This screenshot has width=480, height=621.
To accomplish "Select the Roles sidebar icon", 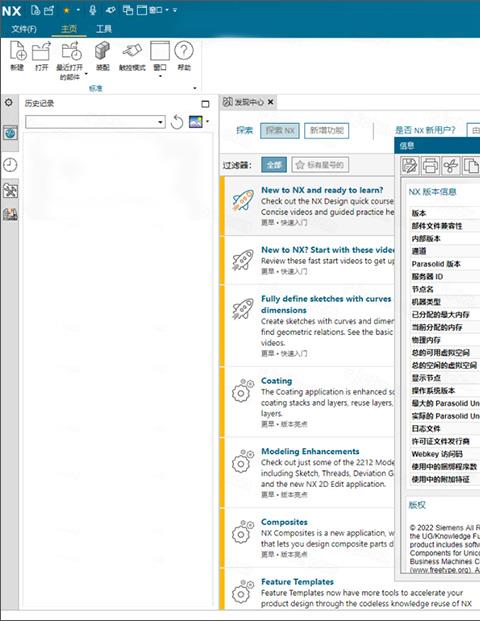I will pyautogui.click(x=10, y=214).
